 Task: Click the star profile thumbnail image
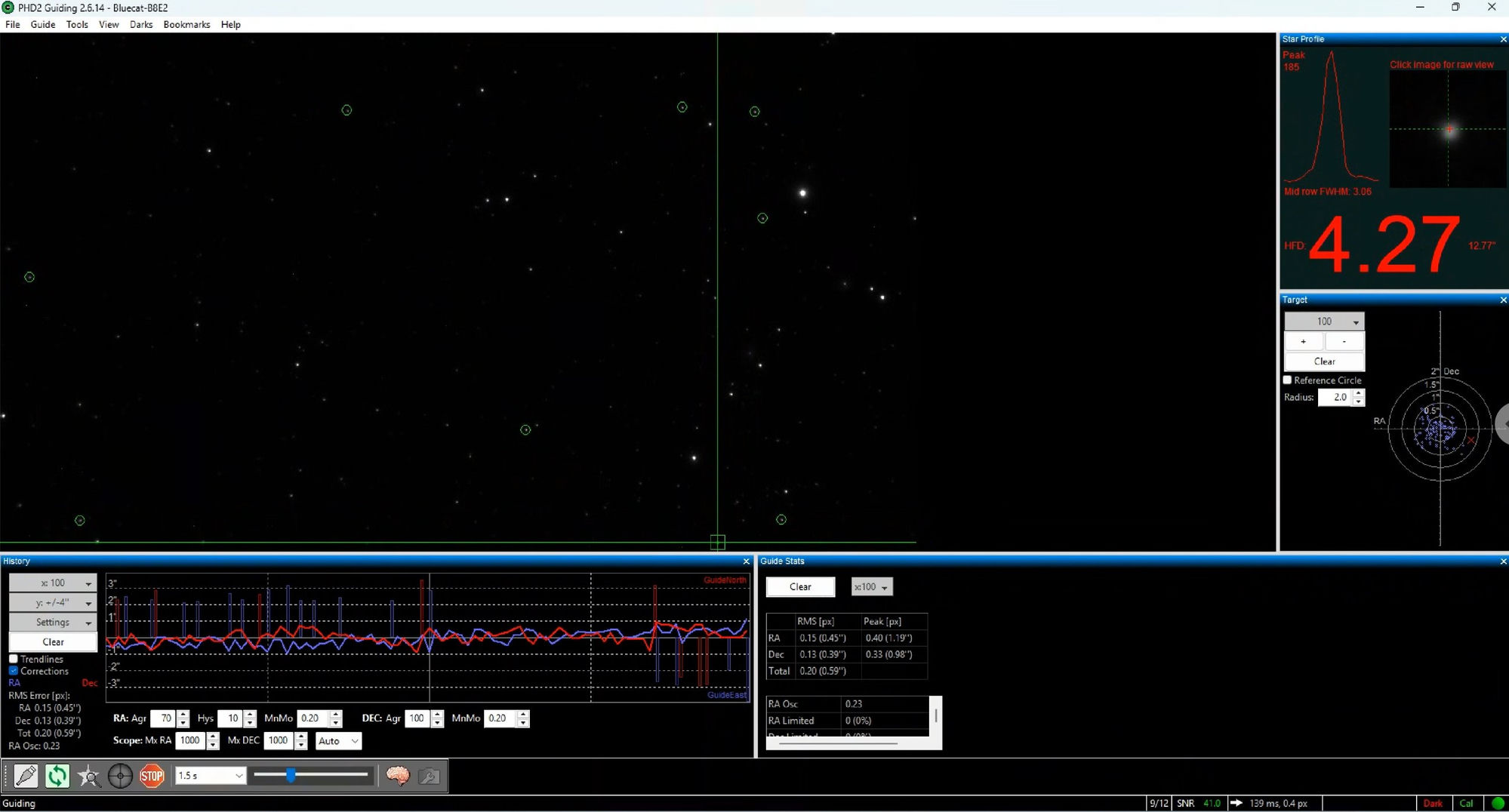click(x=1448, y=129)
